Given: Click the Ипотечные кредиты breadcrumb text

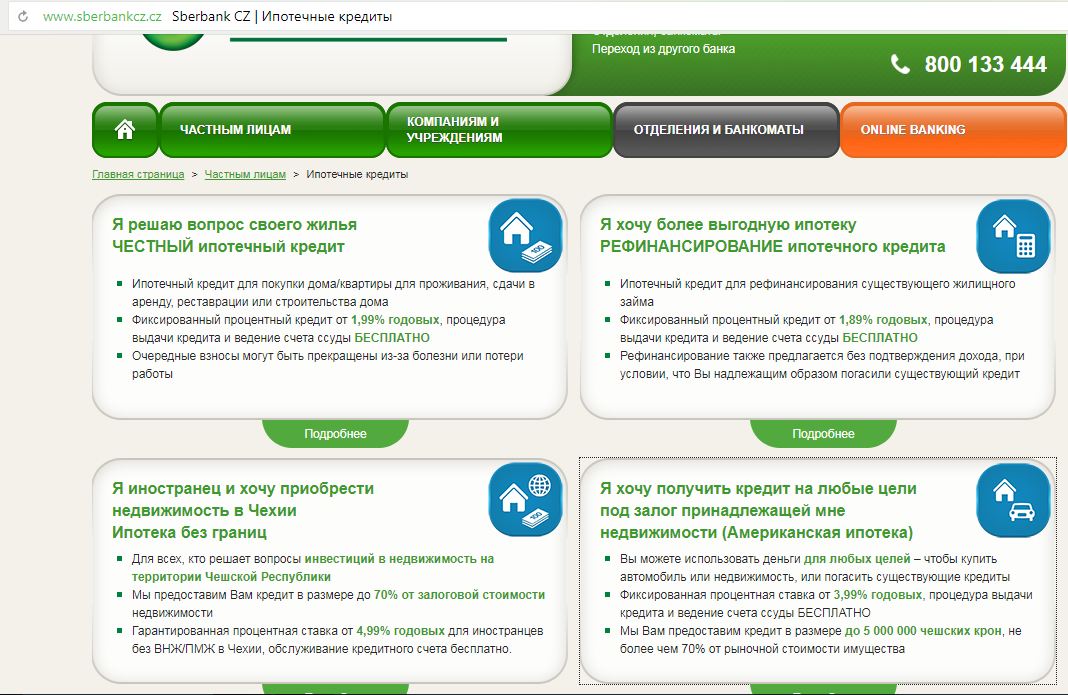Looking at the screenshot, I should click(x=357, y=174).
